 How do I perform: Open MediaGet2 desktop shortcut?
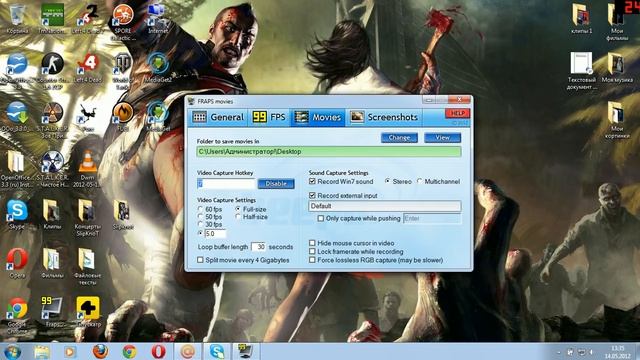tap(158, 68)
